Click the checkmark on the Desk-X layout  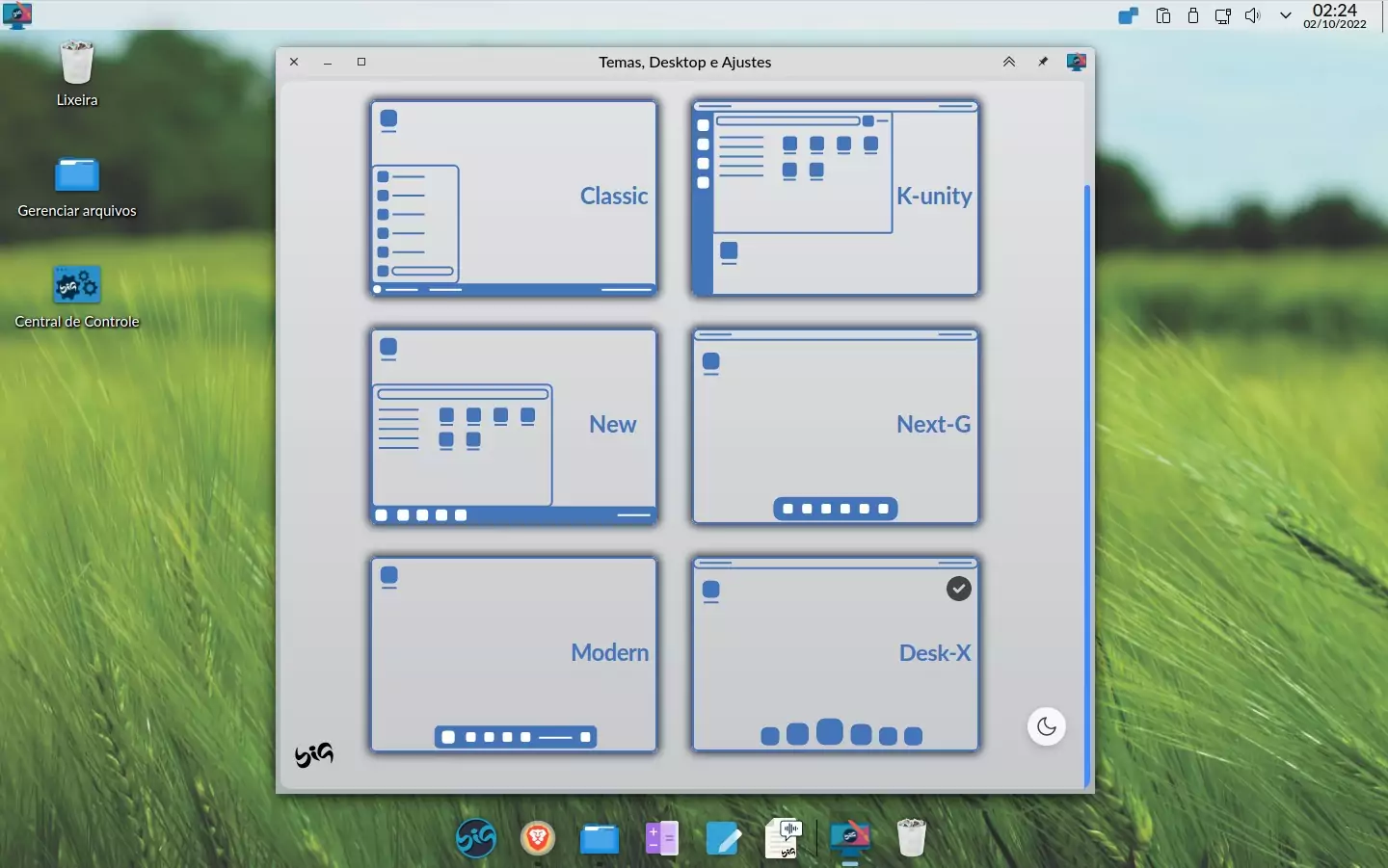pyautogui.click(x=959, y=589)
